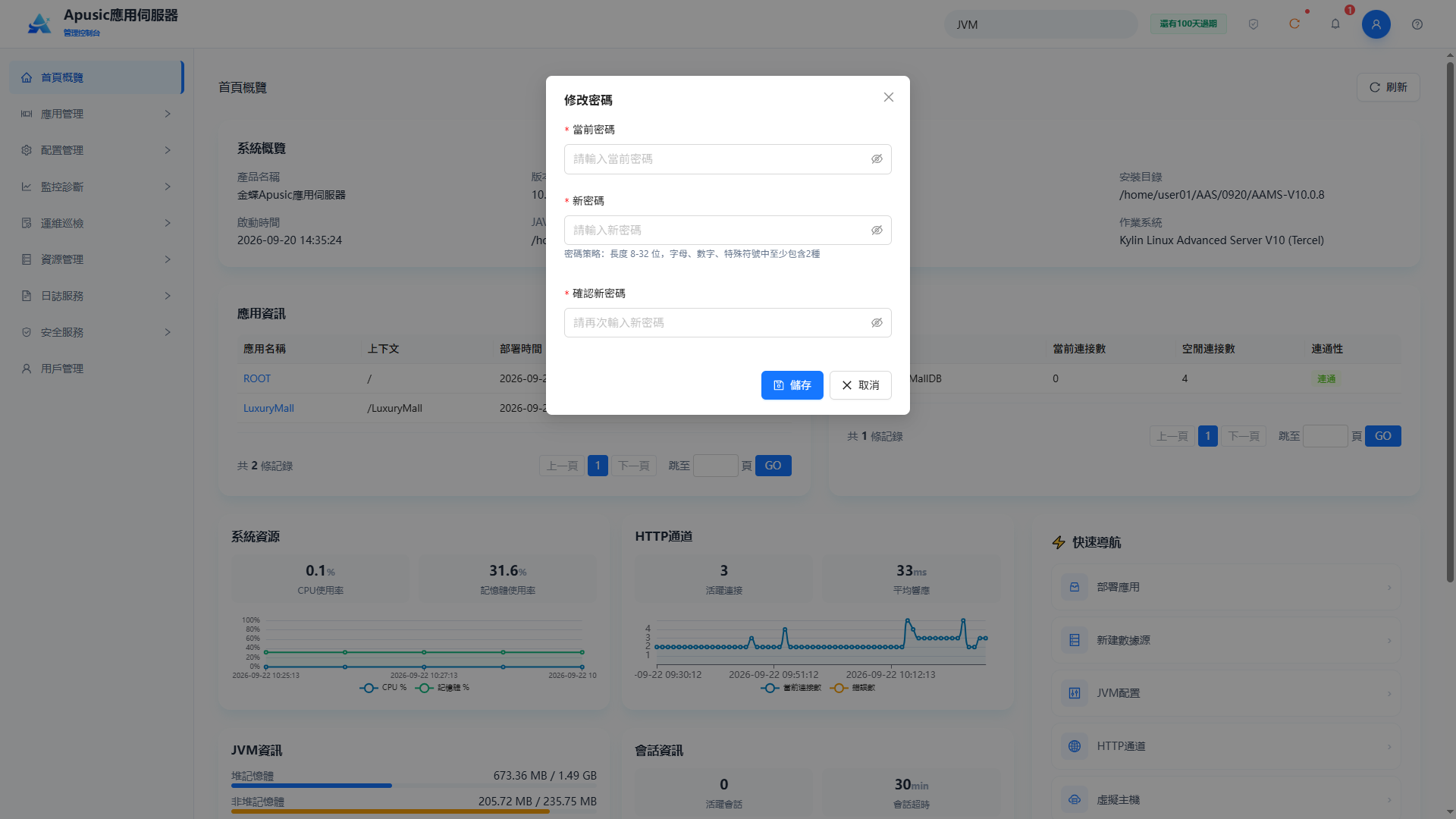Close the 修改密碼 dialog with X
Screen dimensions: 1456x819
point(889,97)
